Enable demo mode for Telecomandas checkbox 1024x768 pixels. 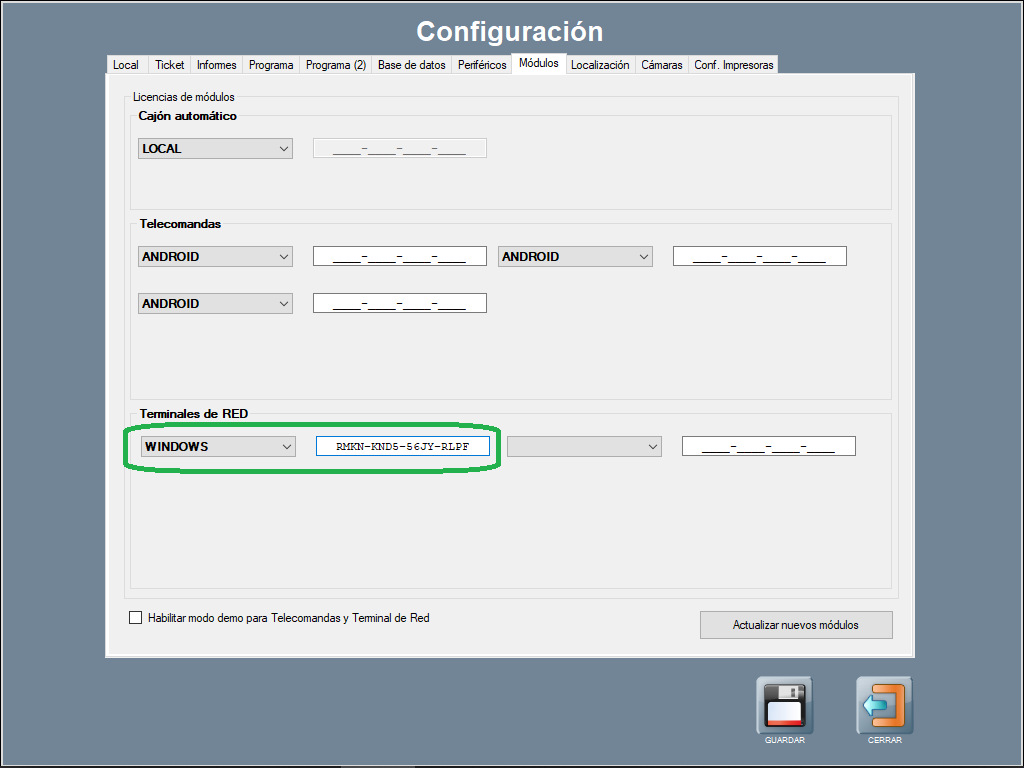pos(136,618)
